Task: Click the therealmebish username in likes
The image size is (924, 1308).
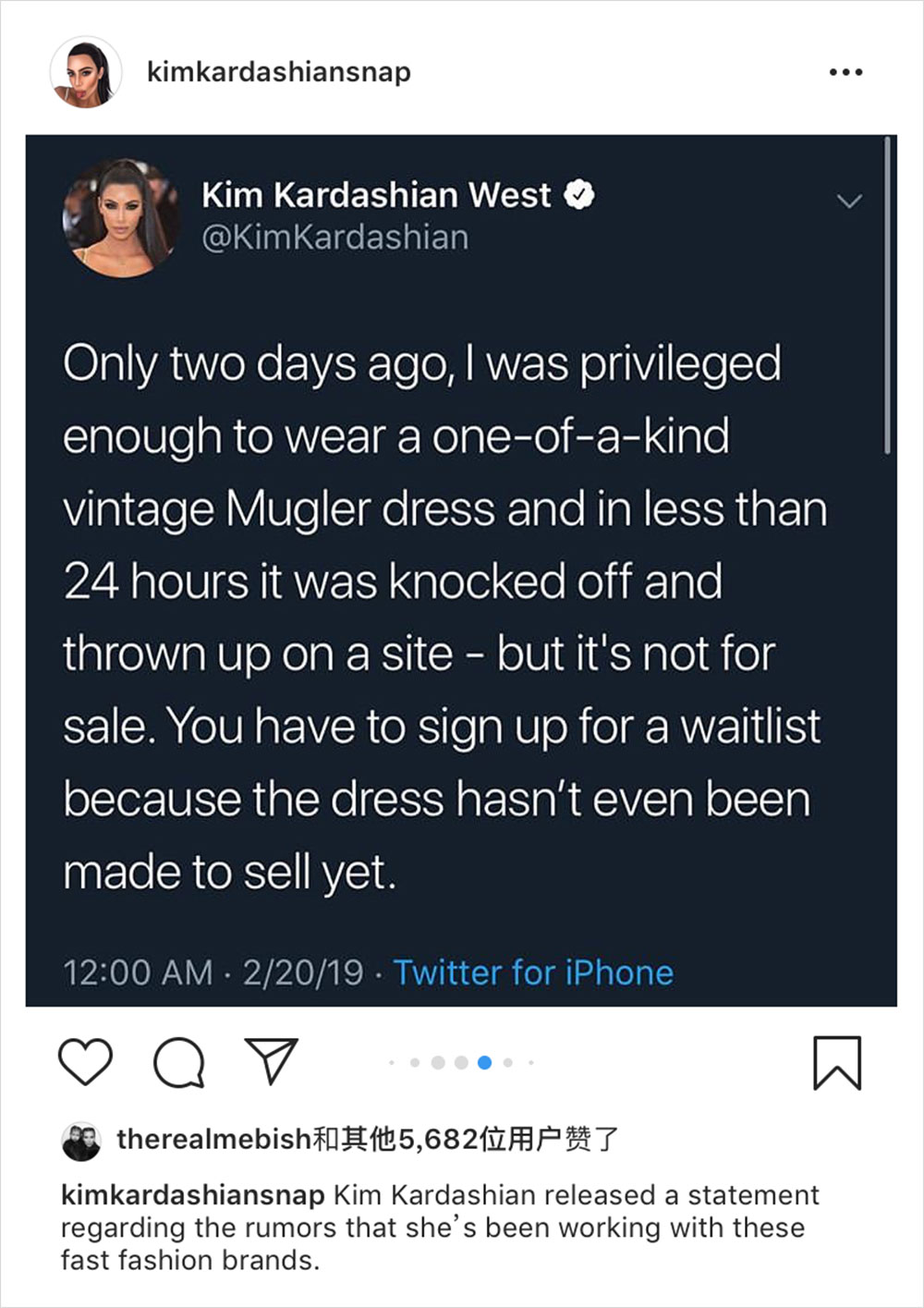Action: pos(213,1139)
